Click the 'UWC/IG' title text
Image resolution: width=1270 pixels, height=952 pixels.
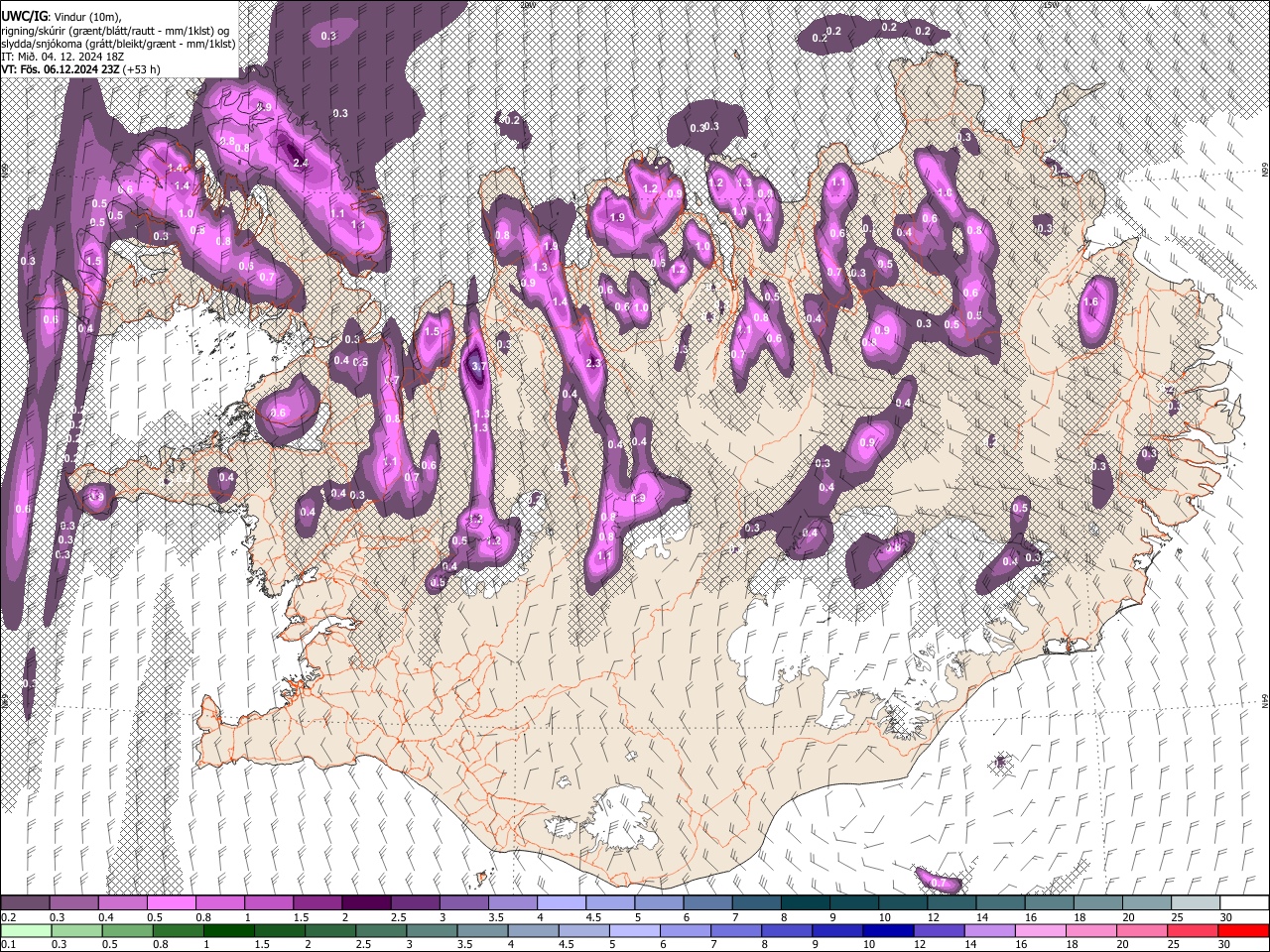tap(23, 16)
